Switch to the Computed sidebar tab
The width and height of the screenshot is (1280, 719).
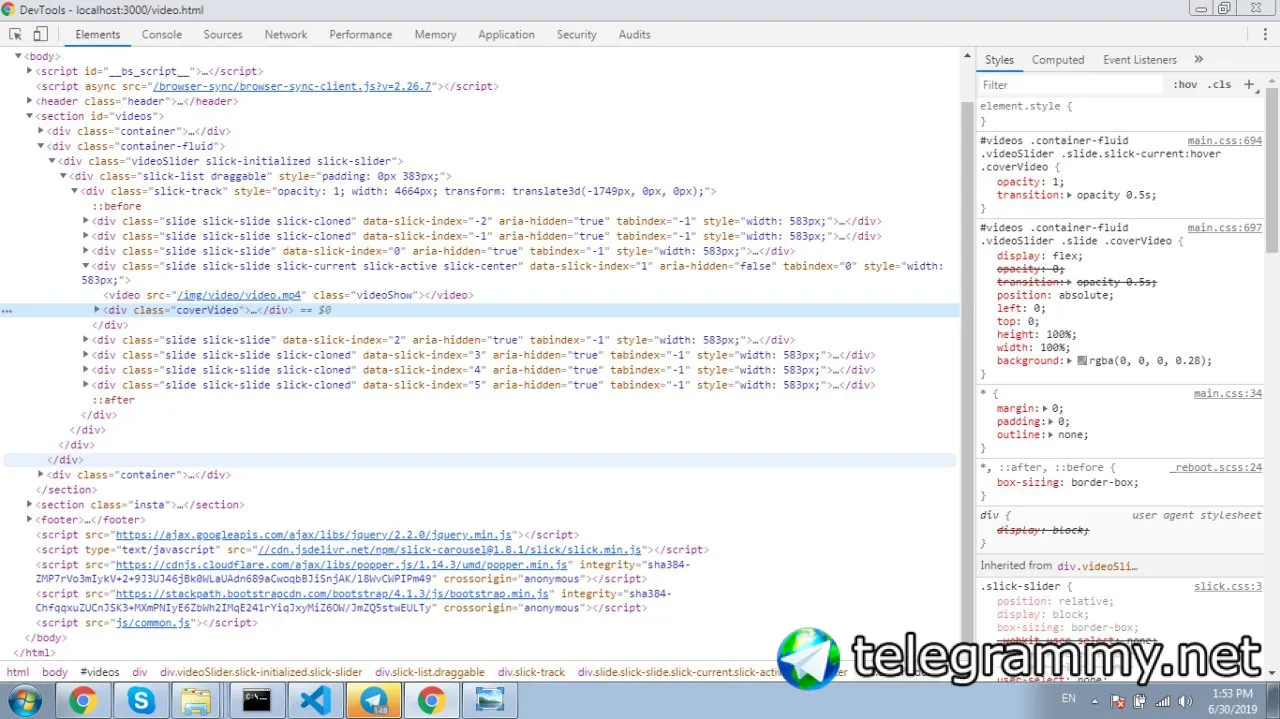[1058, 60]
